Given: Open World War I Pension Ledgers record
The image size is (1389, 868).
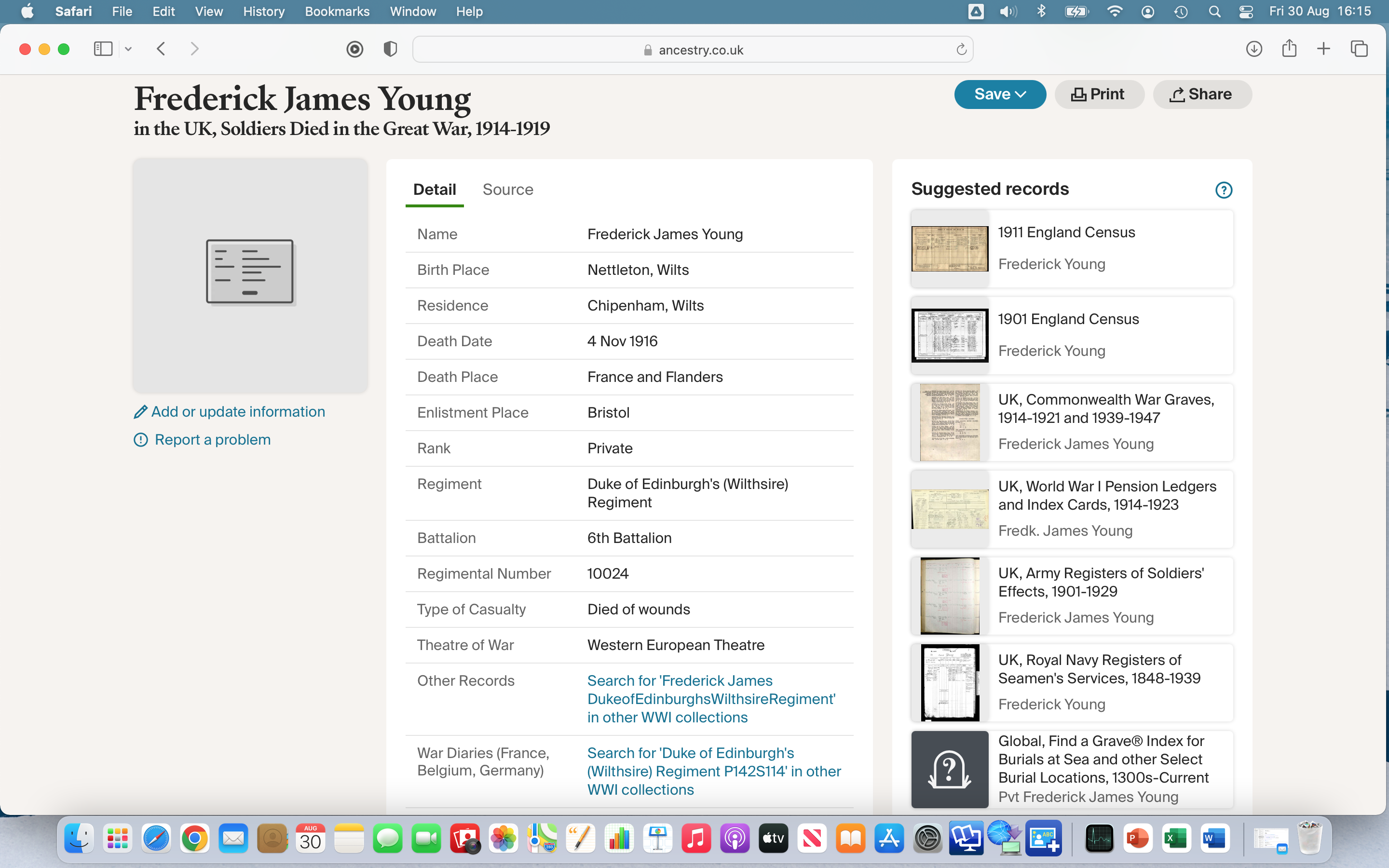Looking at the screenshot, I should 1072,509.
